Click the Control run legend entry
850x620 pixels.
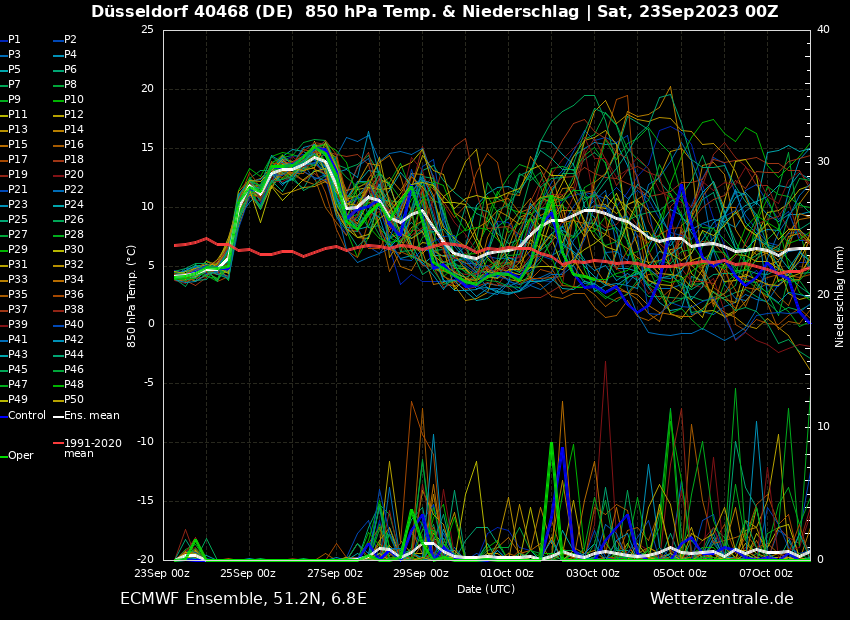pyautogui.click(x=27, y=415)
